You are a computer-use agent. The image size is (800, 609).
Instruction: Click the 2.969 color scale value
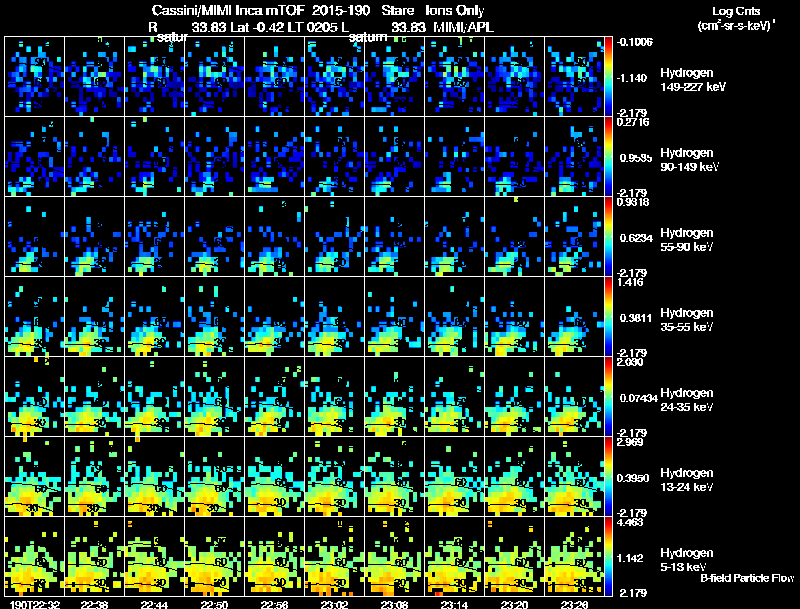point(630,442)
